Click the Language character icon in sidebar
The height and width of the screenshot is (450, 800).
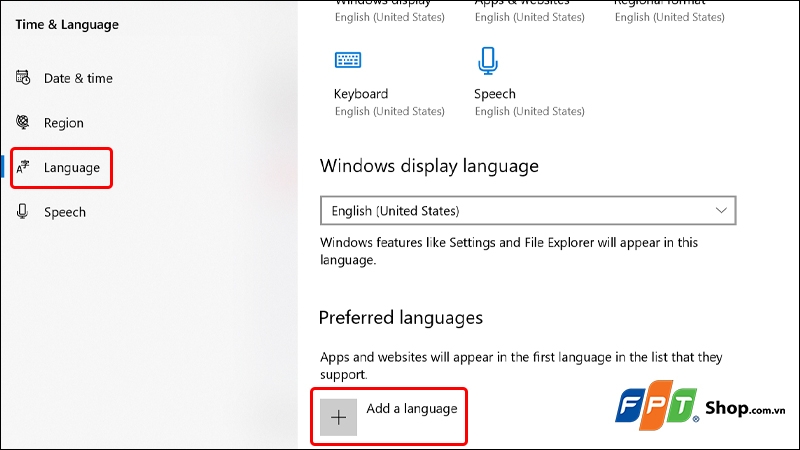[23, 168]
